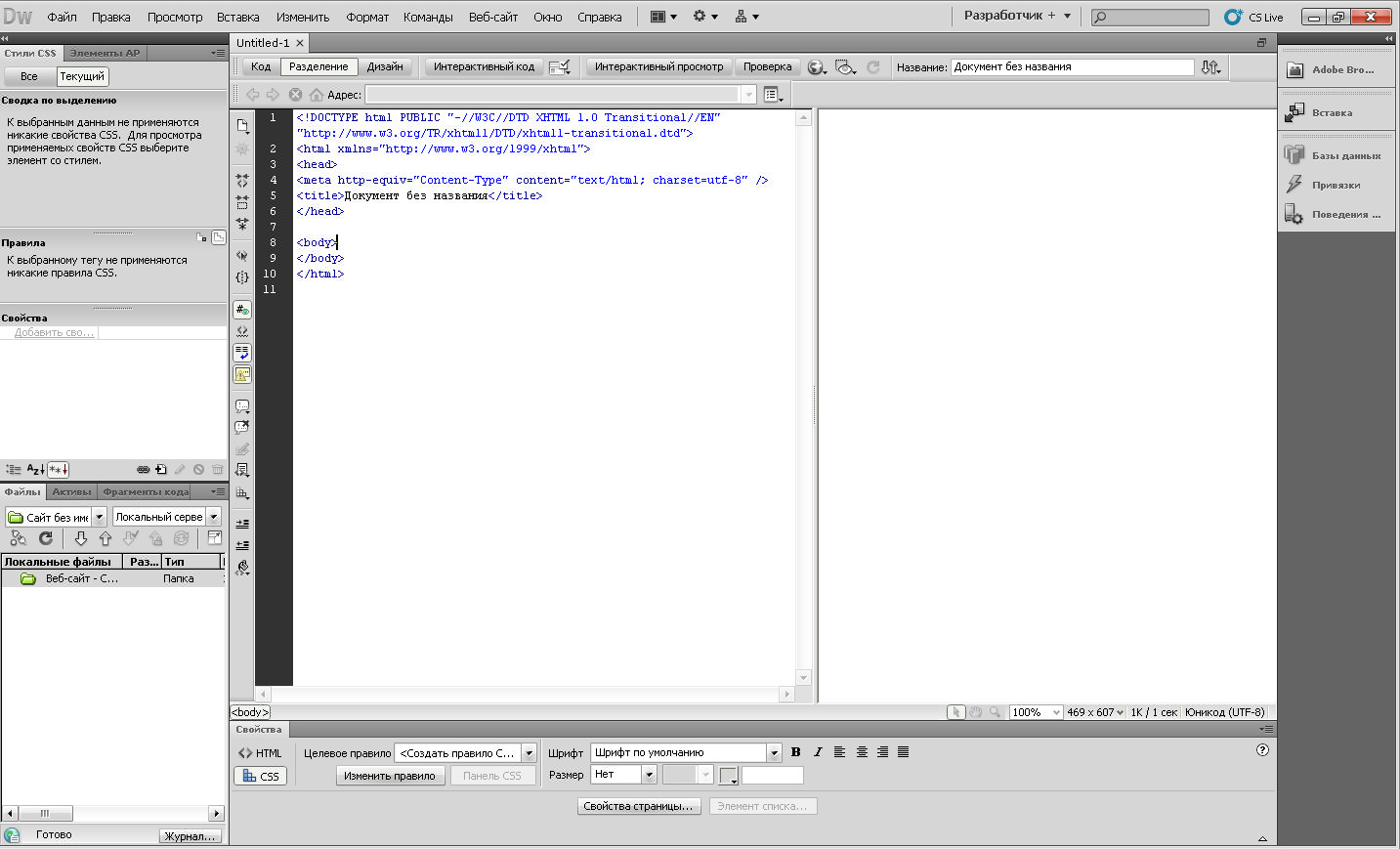This screenshot has width=1400, height=849.
Task: Open the text color swatch picker
Action: point(728,776)
